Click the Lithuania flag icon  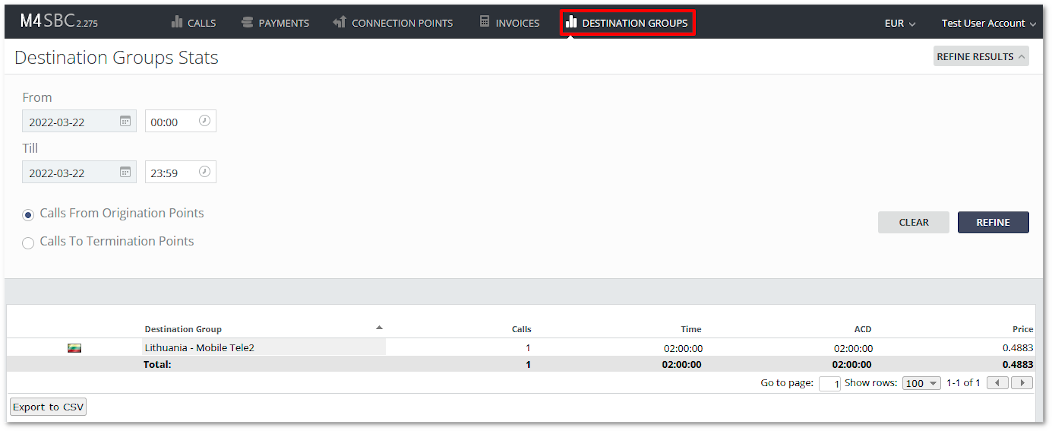(74, 348)
